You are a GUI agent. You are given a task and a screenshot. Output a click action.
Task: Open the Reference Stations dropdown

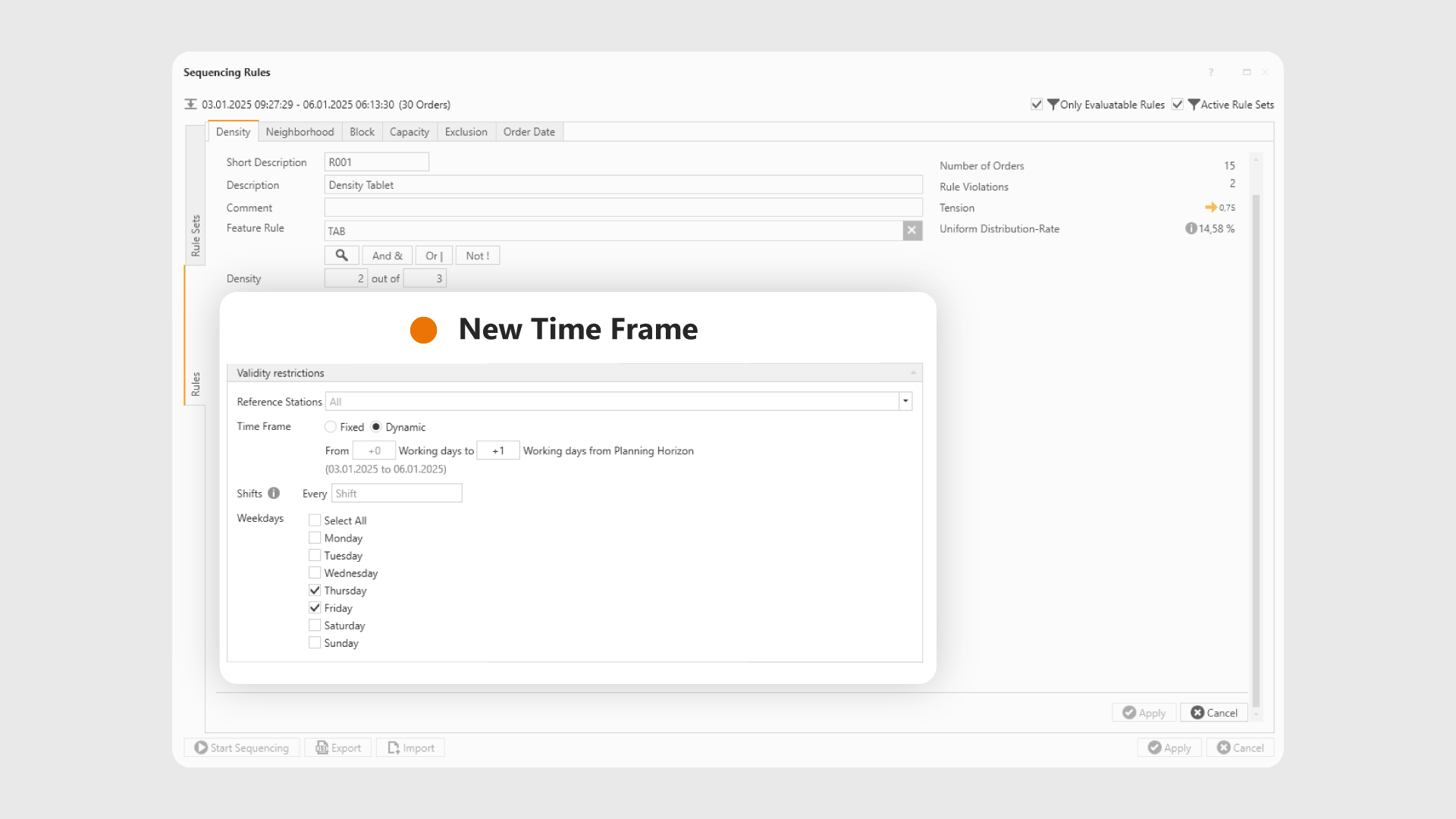[905, 401]
